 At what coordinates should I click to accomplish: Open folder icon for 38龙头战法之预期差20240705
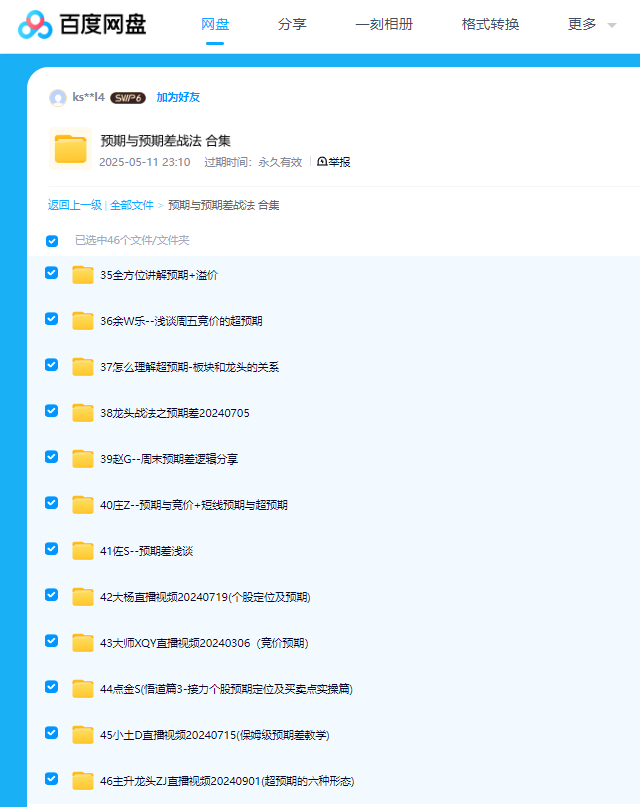pyautogui.click(x=83, y=413)
